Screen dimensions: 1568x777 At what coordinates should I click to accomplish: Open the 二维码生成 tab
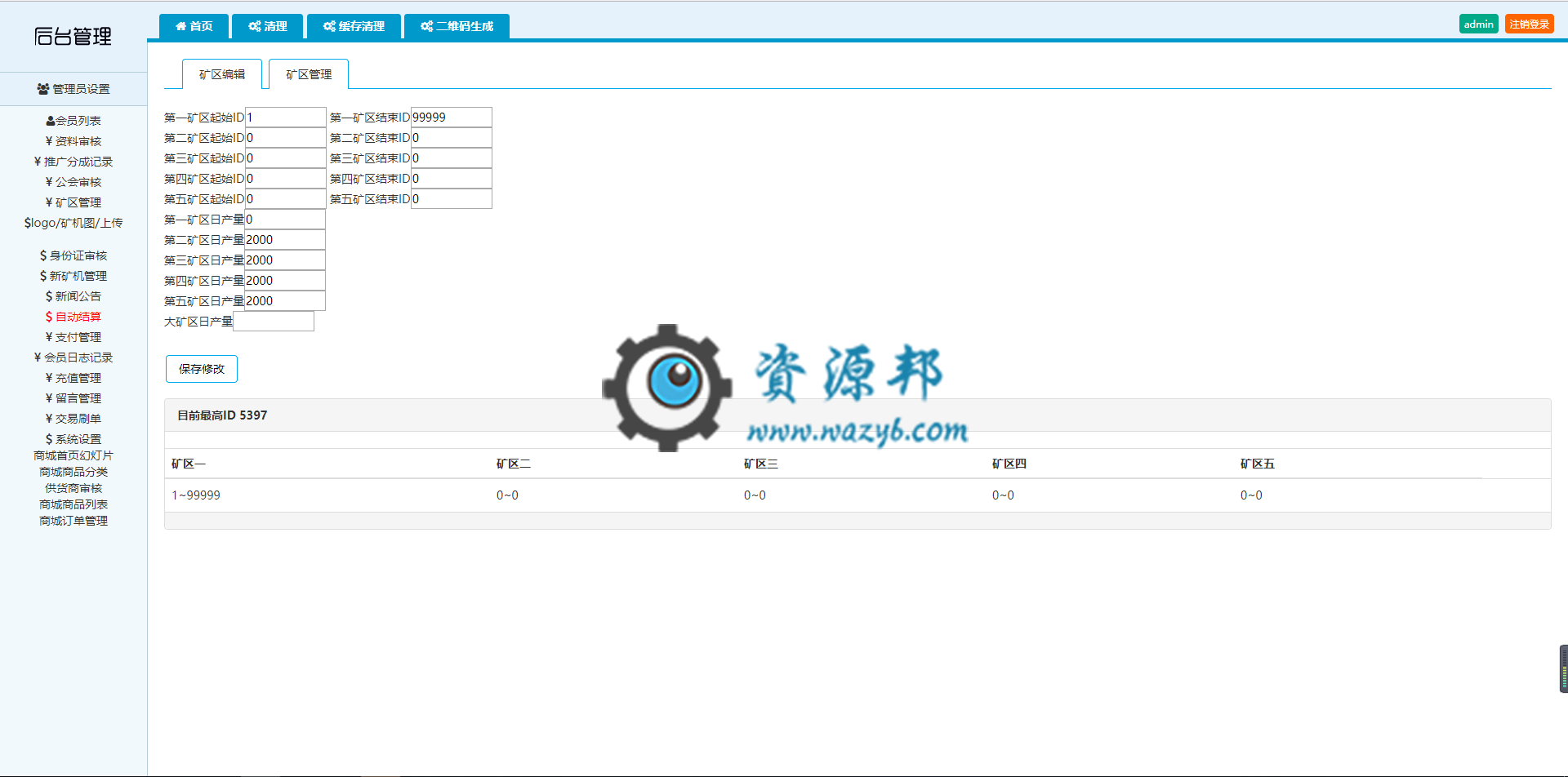[457, 26]
